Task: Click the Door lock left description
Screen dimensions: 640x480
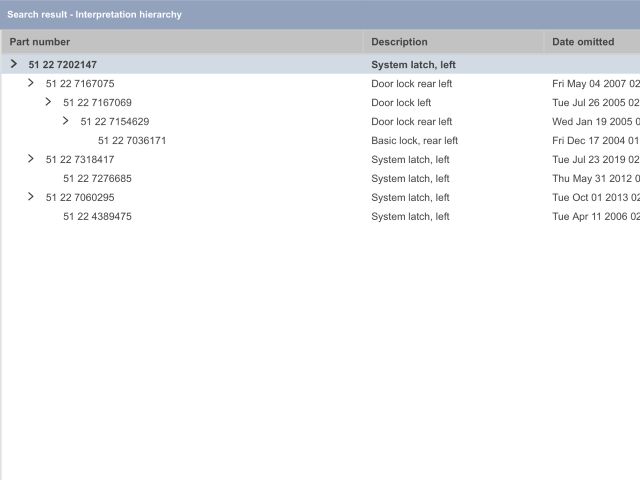Action: (401, 103)
